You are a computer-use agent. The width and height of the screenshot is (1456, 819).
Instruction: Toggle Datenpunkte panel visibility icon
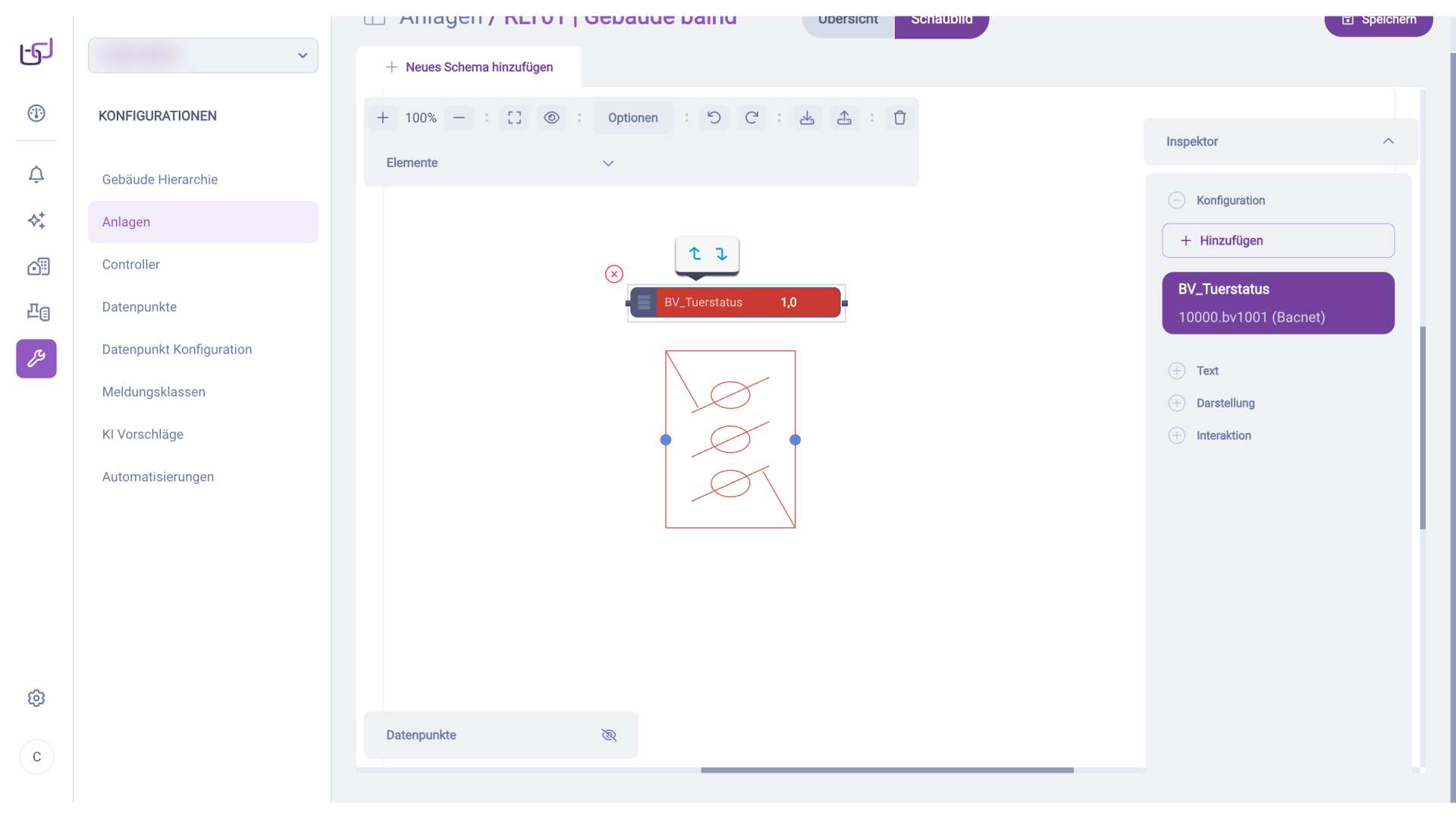pyautogui.click(x=609, y=735)
